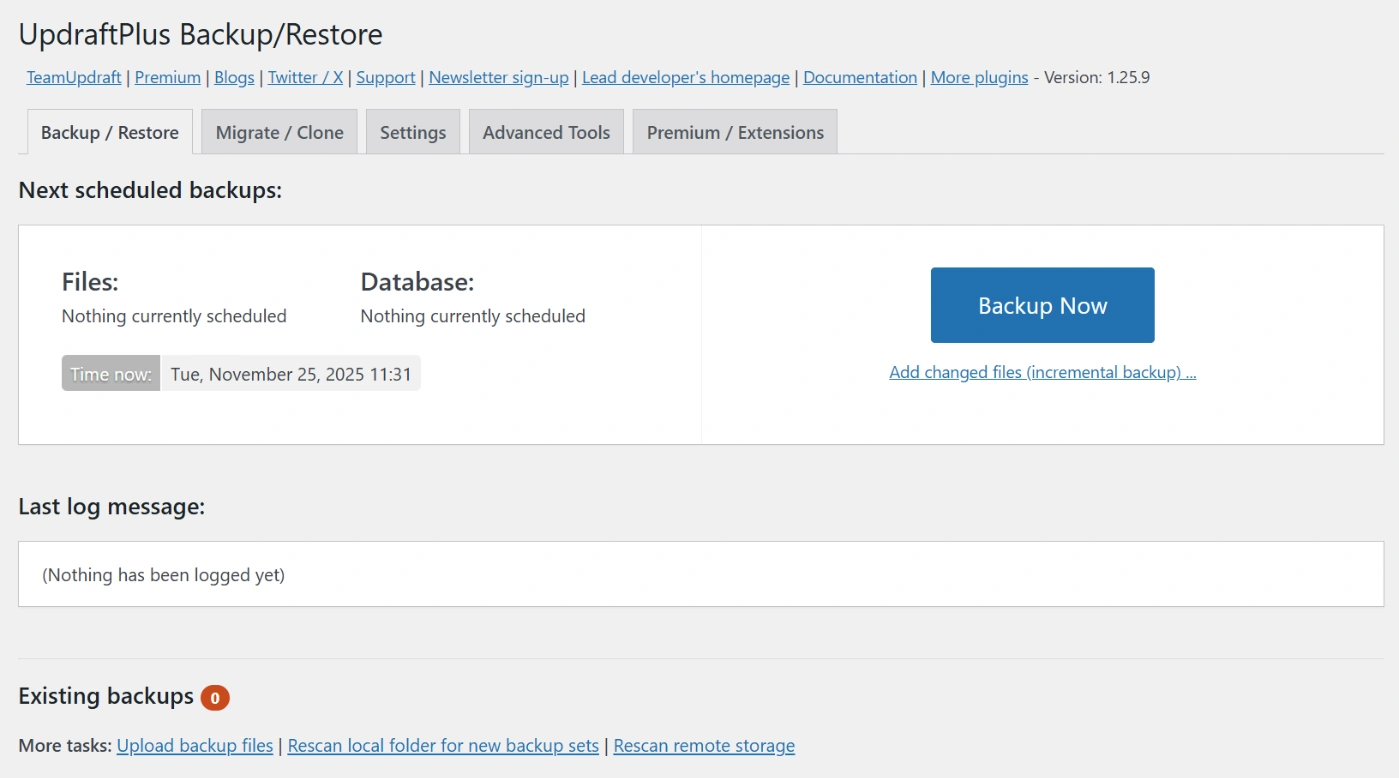Open the TeamUpdraft link
This screenshot has width=1399, height=778.
74,77
